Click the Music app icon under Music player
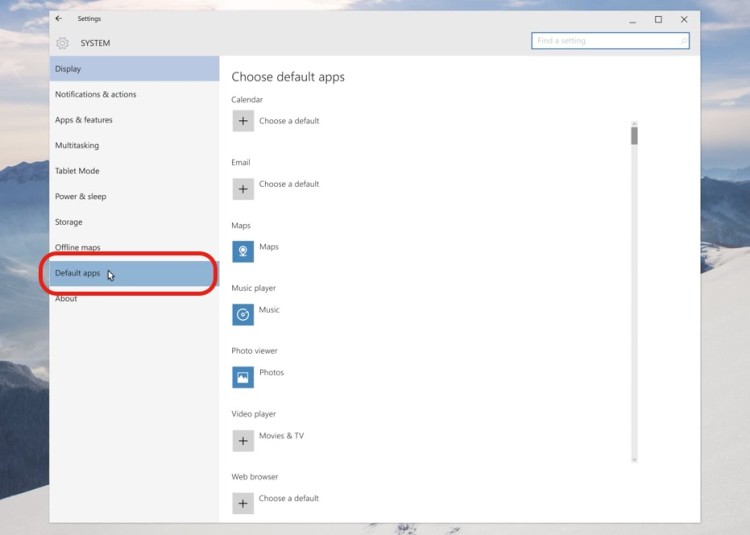The width and height of the screenshot is (750, 535). (243, 315)
